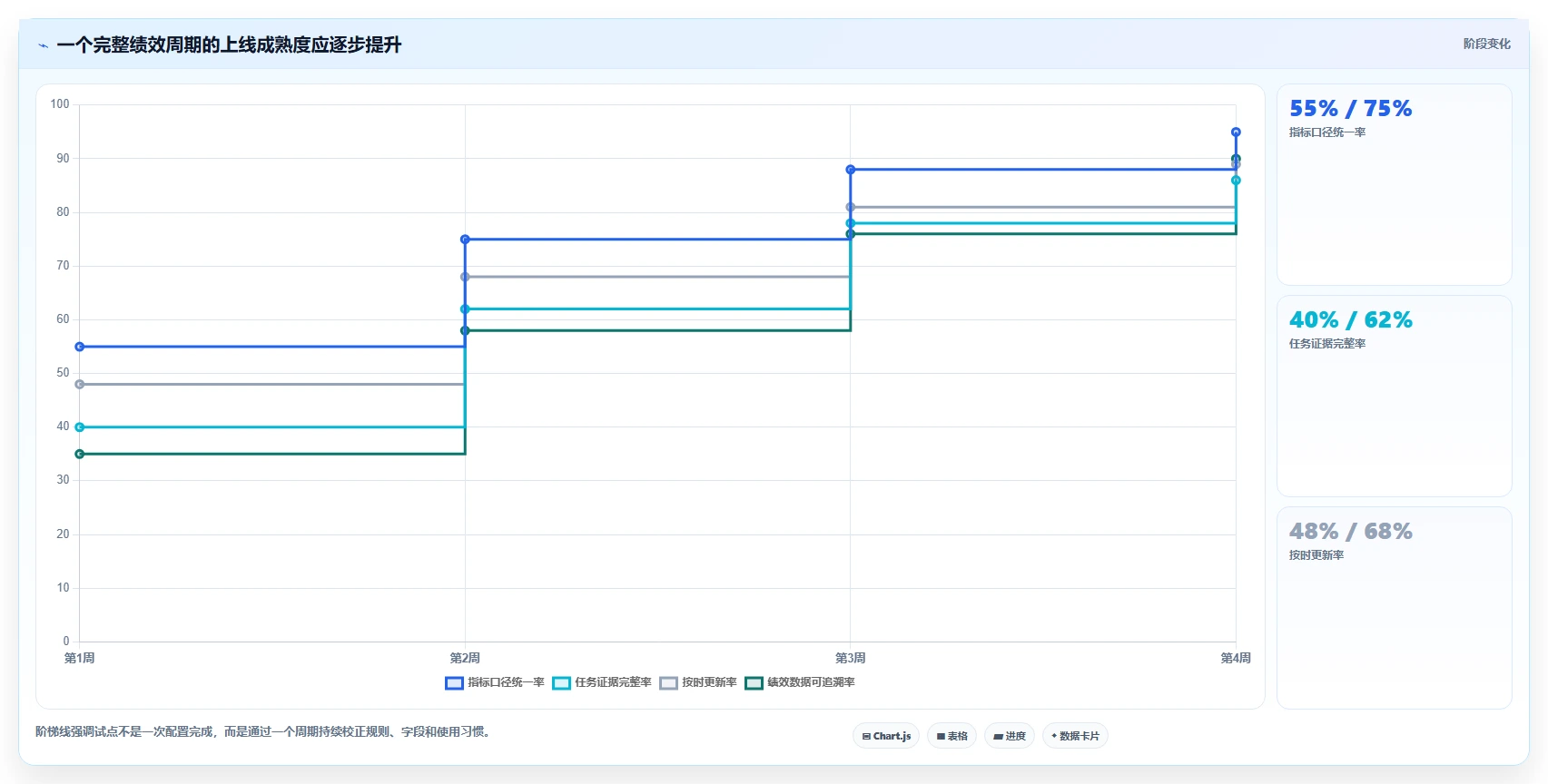This screenshot has width=1548, height=784.
Task: Click the lightning icon beside the title
Action: point(43,45)
